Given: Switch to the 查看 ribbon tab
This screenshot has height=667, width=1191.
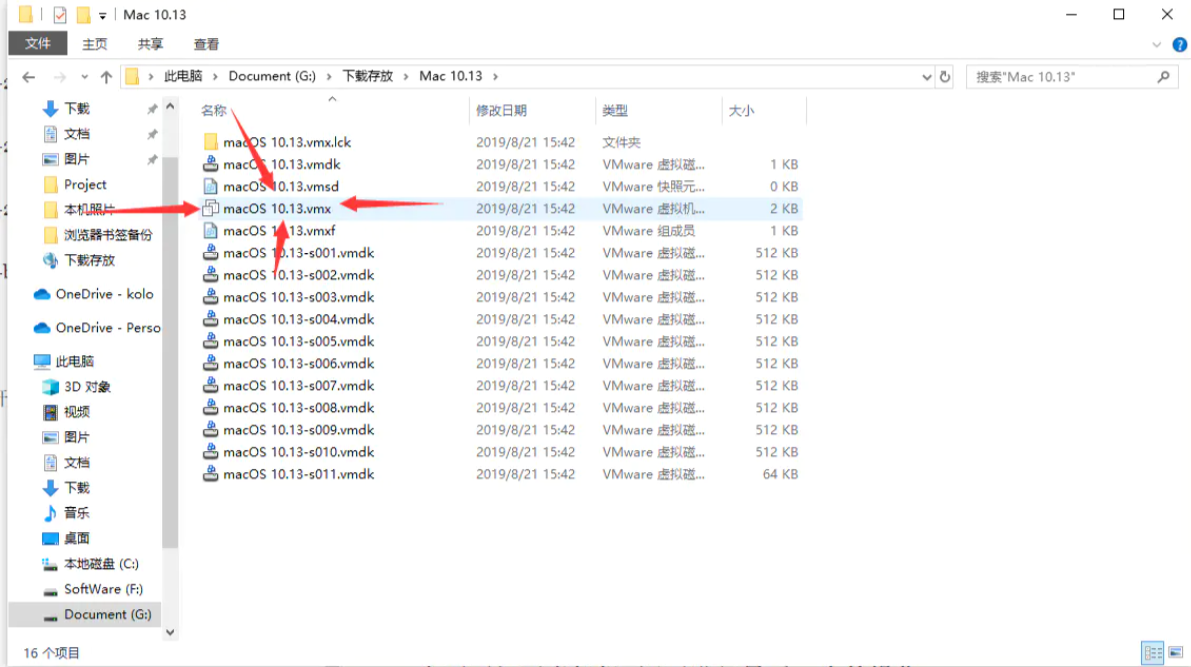Looking at the screenshot, I should click(206, 44).
